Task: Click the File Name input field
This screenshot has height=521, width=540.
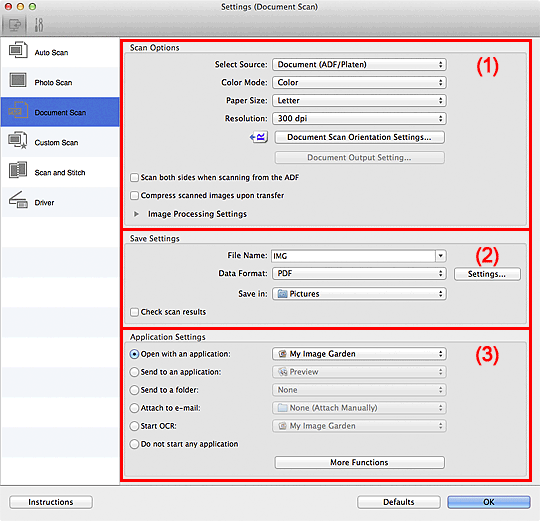Action: pos(353,256)
